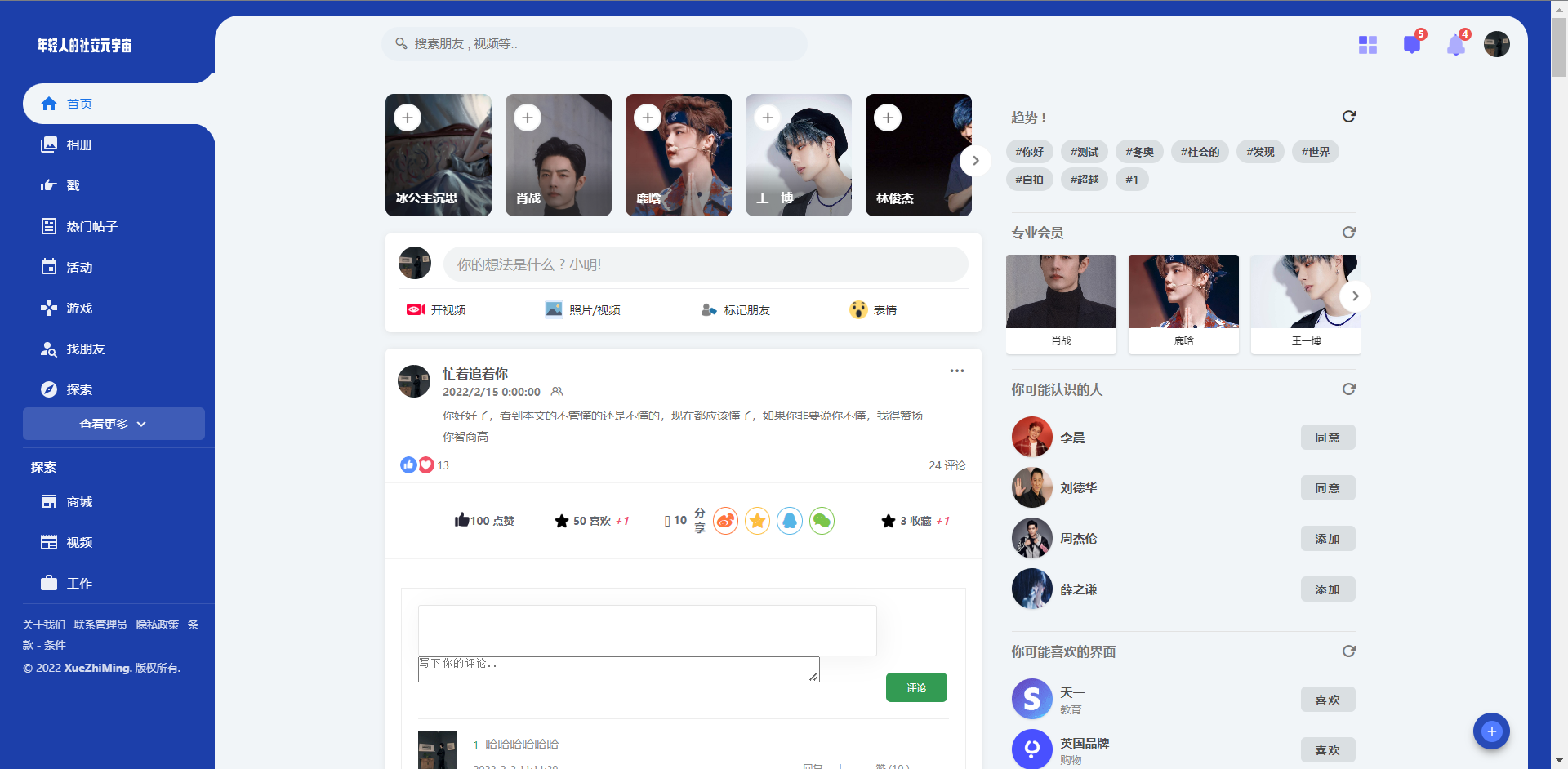The image size is (1568, 769).
Task: Click the search magnifier icon
Action: pyautogui.click(x=401, y=43)
